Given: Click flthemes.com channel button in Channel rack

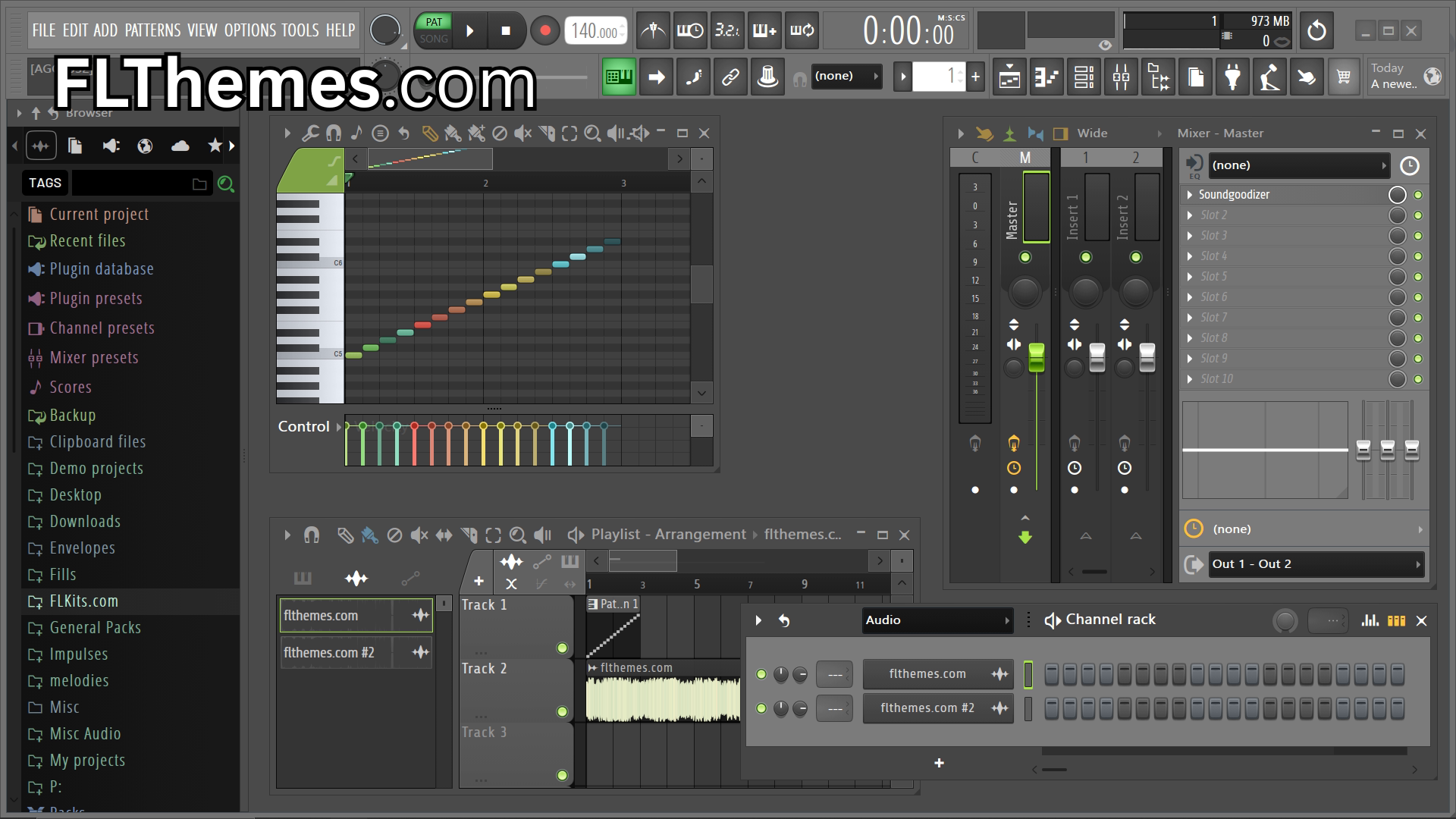Looking at the screenshot, I should 937,674.
